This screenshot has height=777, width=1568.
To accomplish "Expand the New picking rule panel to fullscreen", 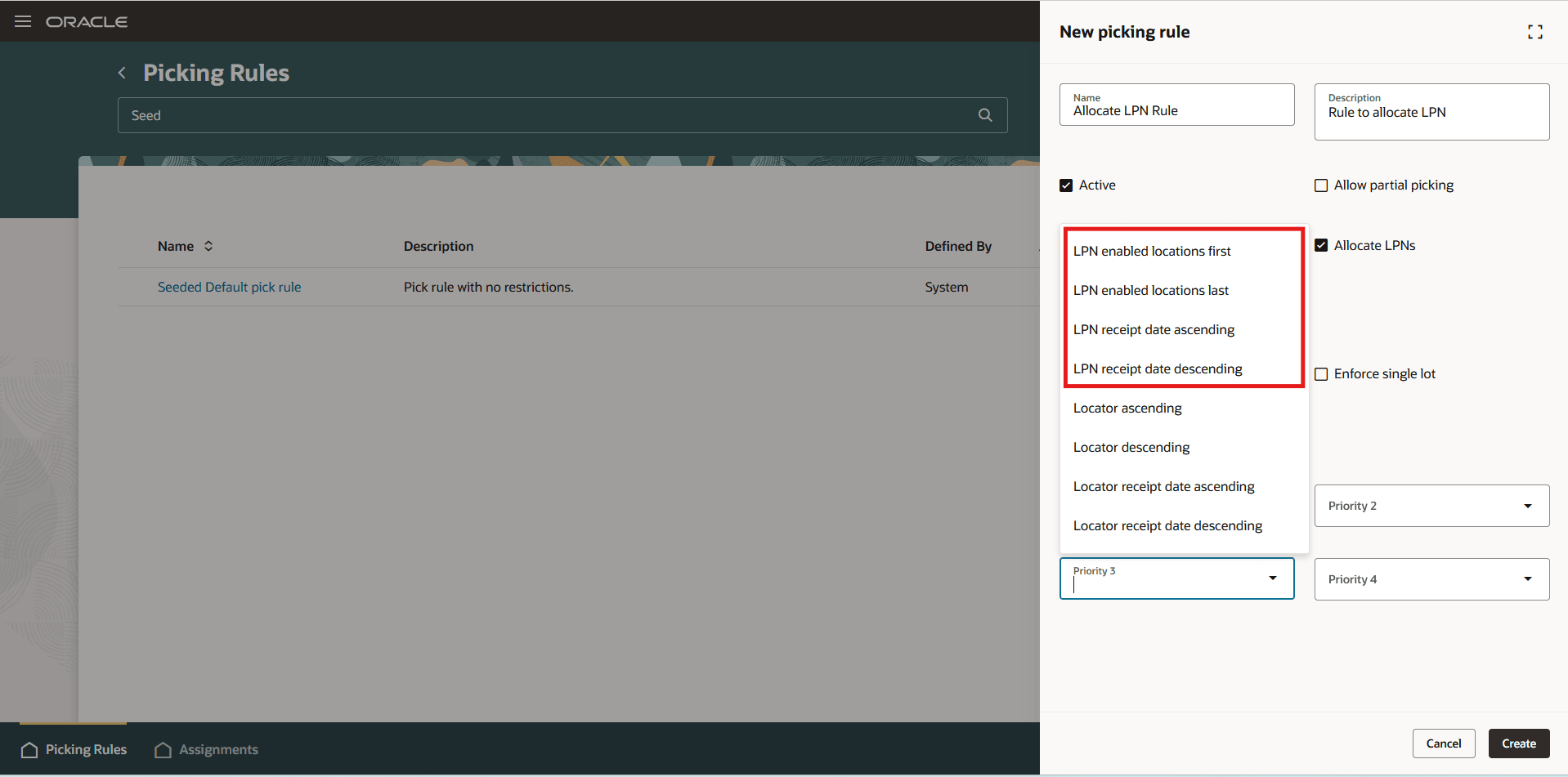I will (x=1534, y=32).
